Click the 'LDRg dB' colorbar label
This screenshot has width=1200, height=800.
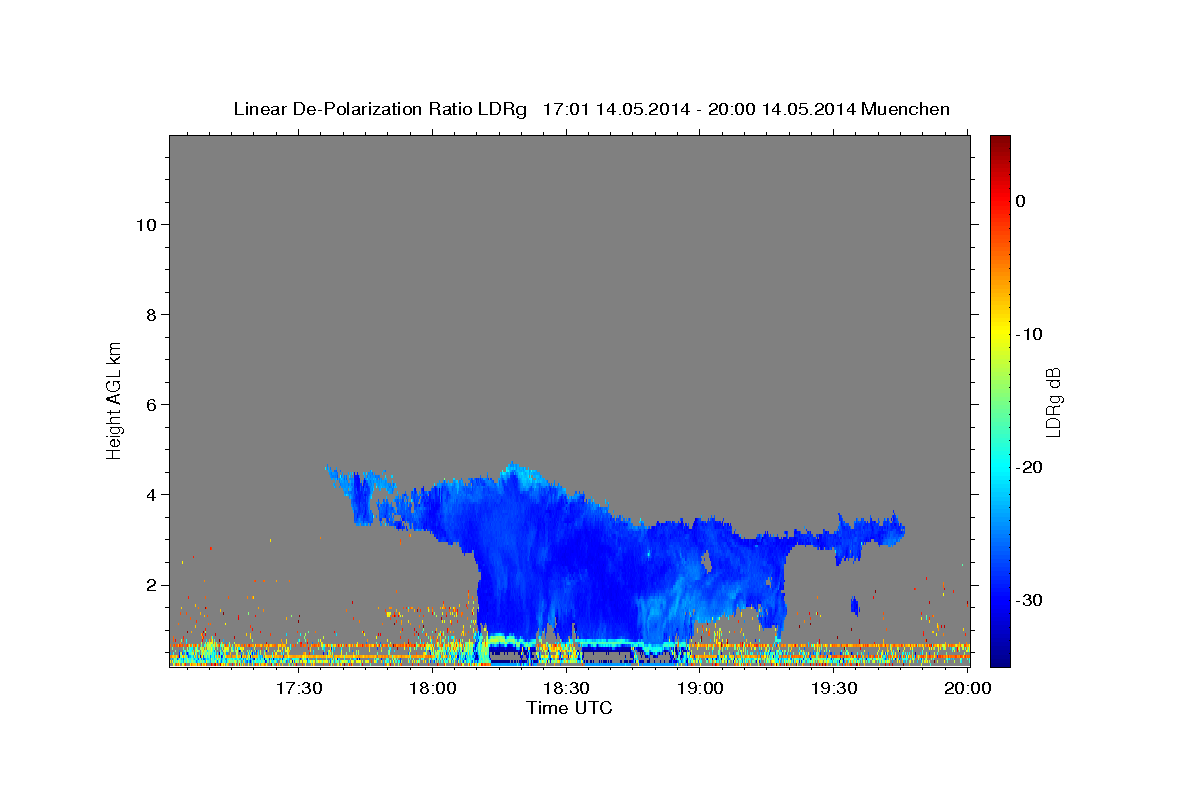[x=1053, y=402]
